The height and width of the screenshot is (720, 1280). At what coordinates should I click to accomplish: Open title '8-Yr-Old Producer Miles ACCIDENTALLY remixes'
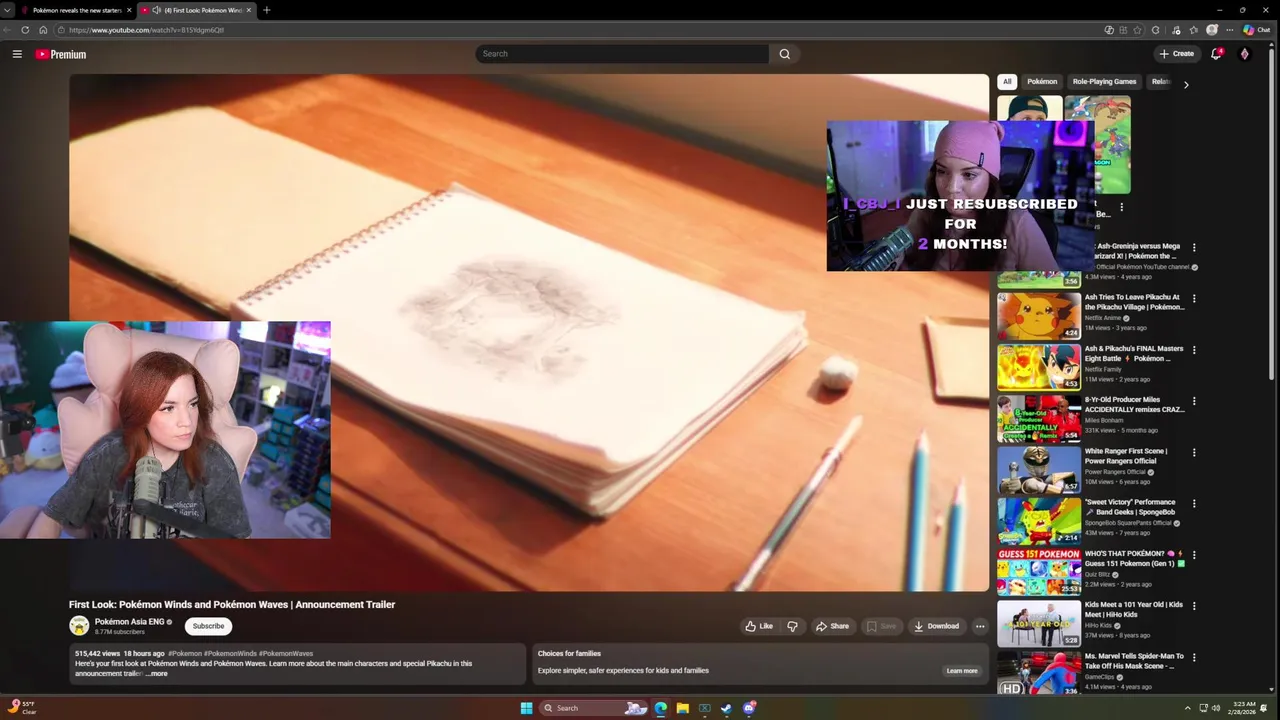(1135, 404)
